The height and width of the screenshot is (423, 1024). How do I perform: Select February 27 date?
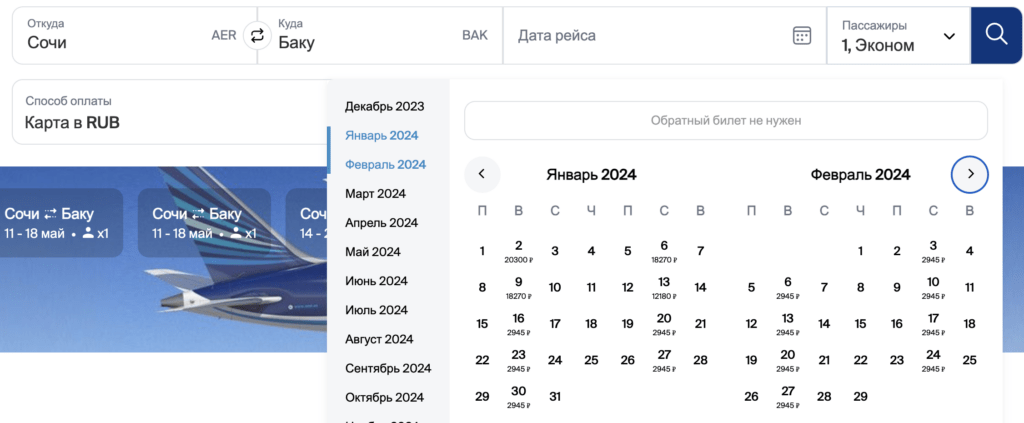pos(788,396)
